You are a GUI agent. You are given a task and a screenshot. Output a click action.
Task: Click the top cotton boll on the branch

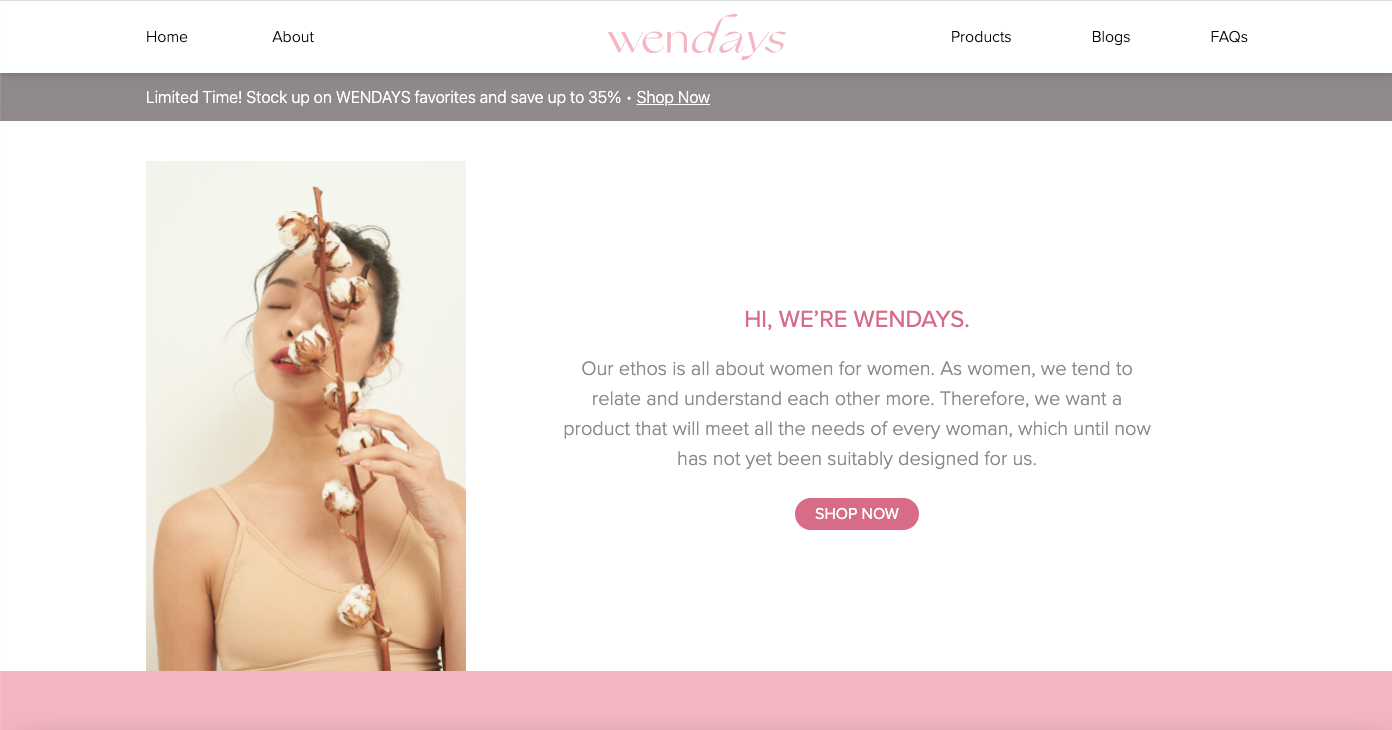298,232
